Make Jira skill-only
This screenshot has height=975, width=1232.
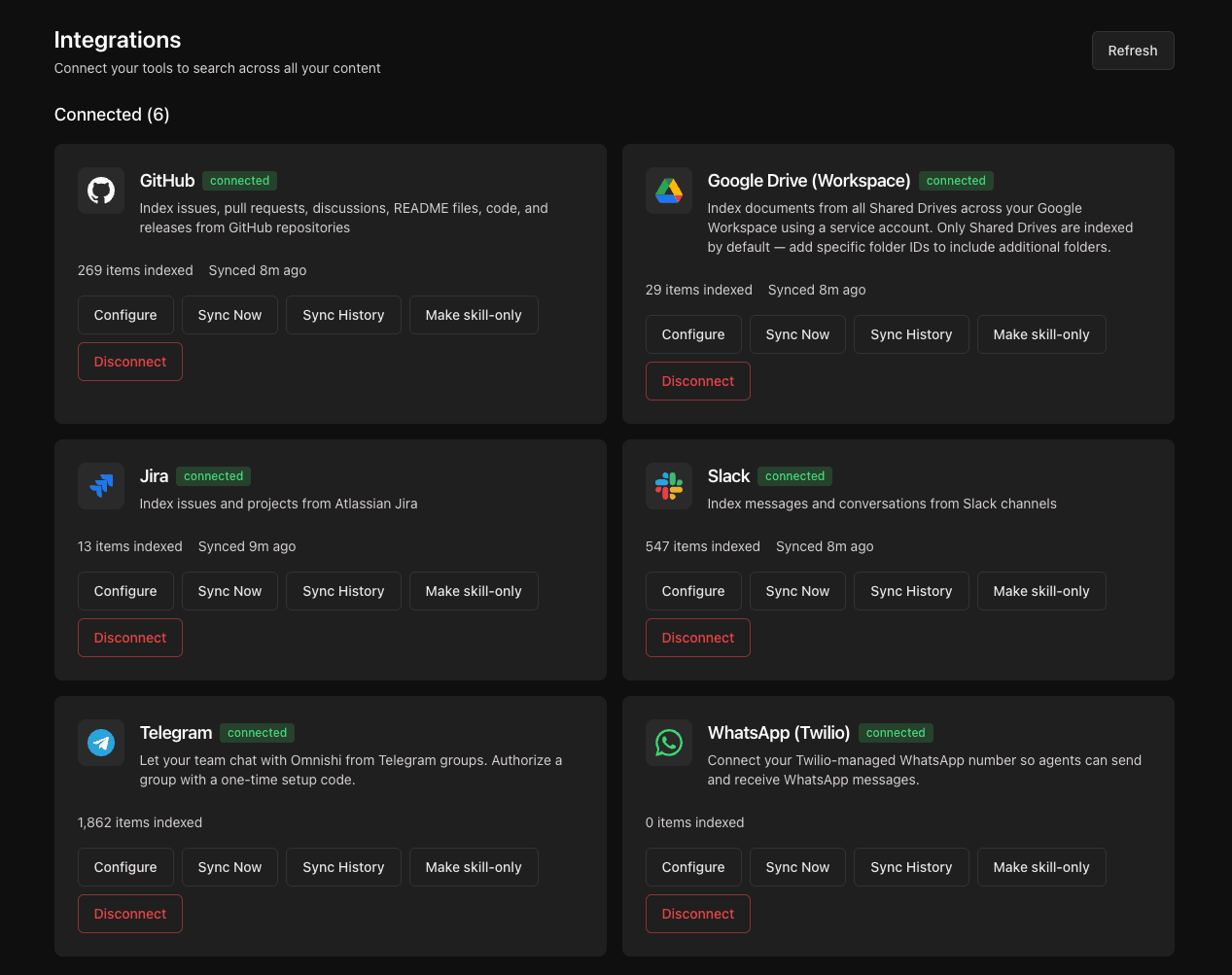[x=474, y=591]
